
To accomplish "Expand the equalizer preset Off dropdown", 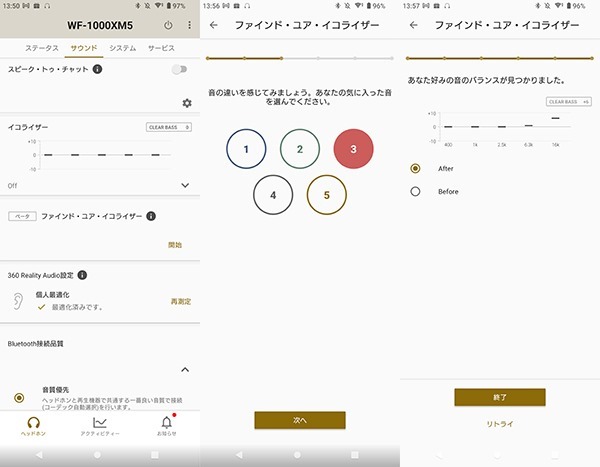I will tap(185, 186).
